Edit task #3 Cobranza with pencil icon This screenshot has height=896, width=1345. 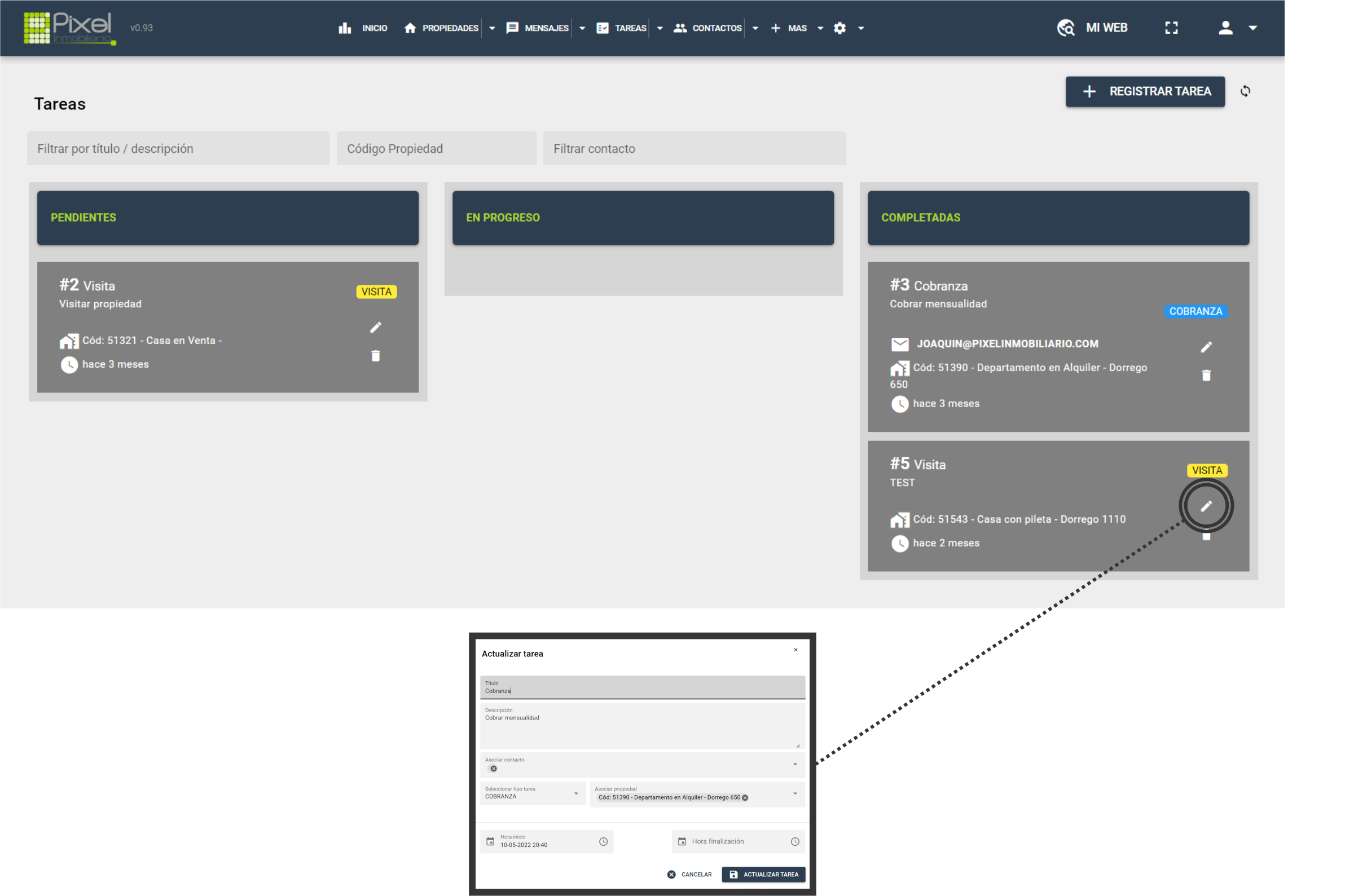click(1206, 347)
